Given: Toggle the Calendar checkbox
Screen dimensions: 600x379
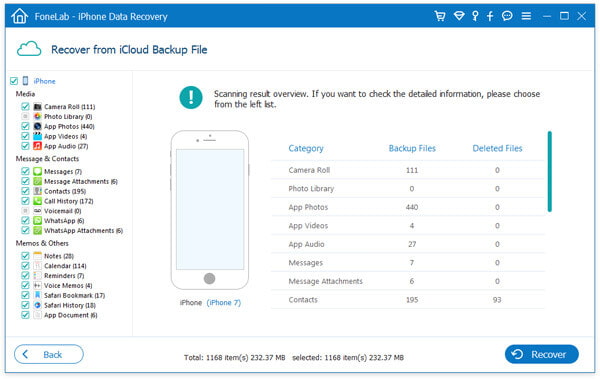Looking at the screenshot, I should point(25,266).
